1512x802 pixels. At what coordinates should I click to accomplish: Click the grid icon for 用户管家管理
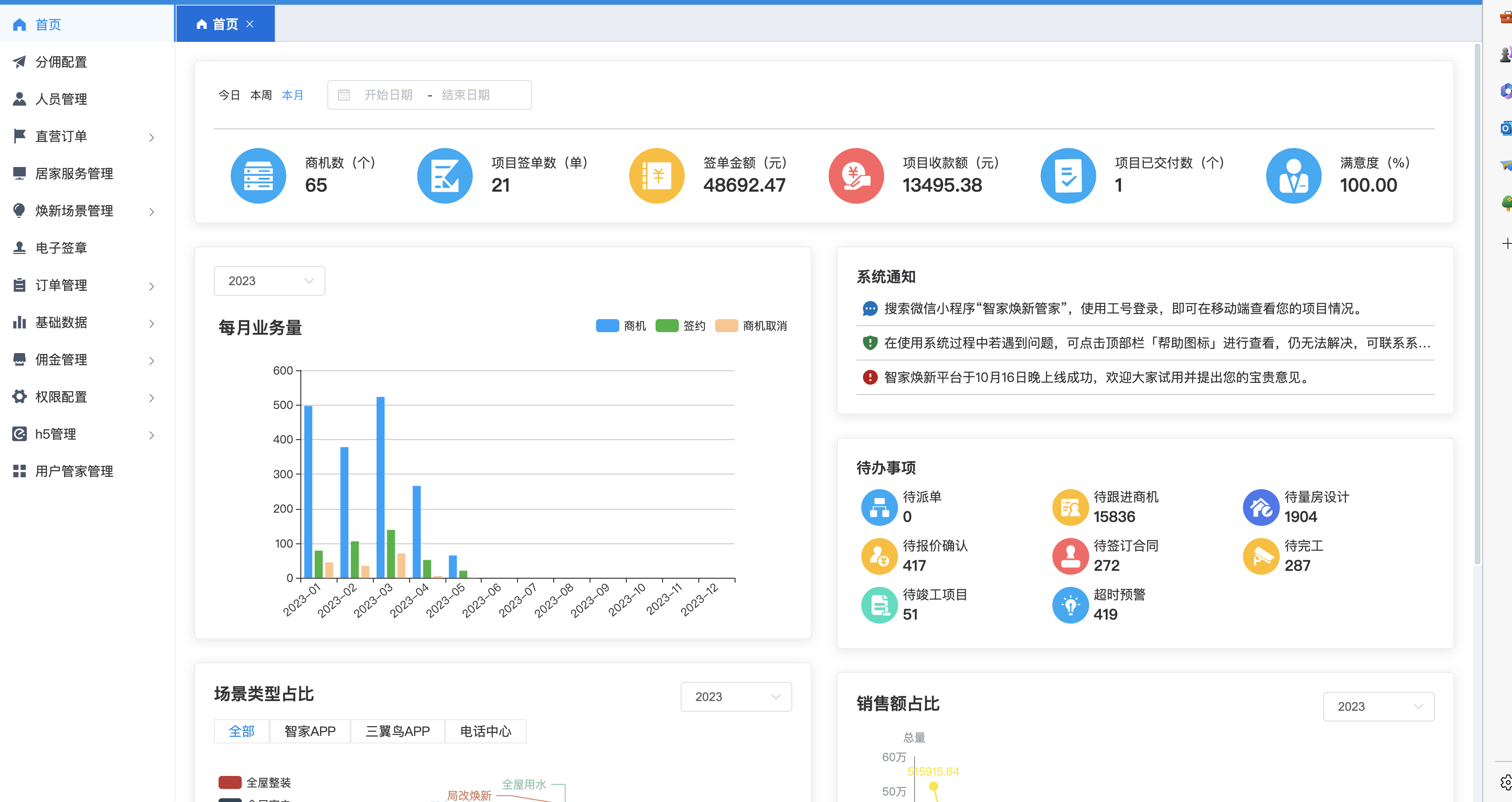tap(20, 471)
